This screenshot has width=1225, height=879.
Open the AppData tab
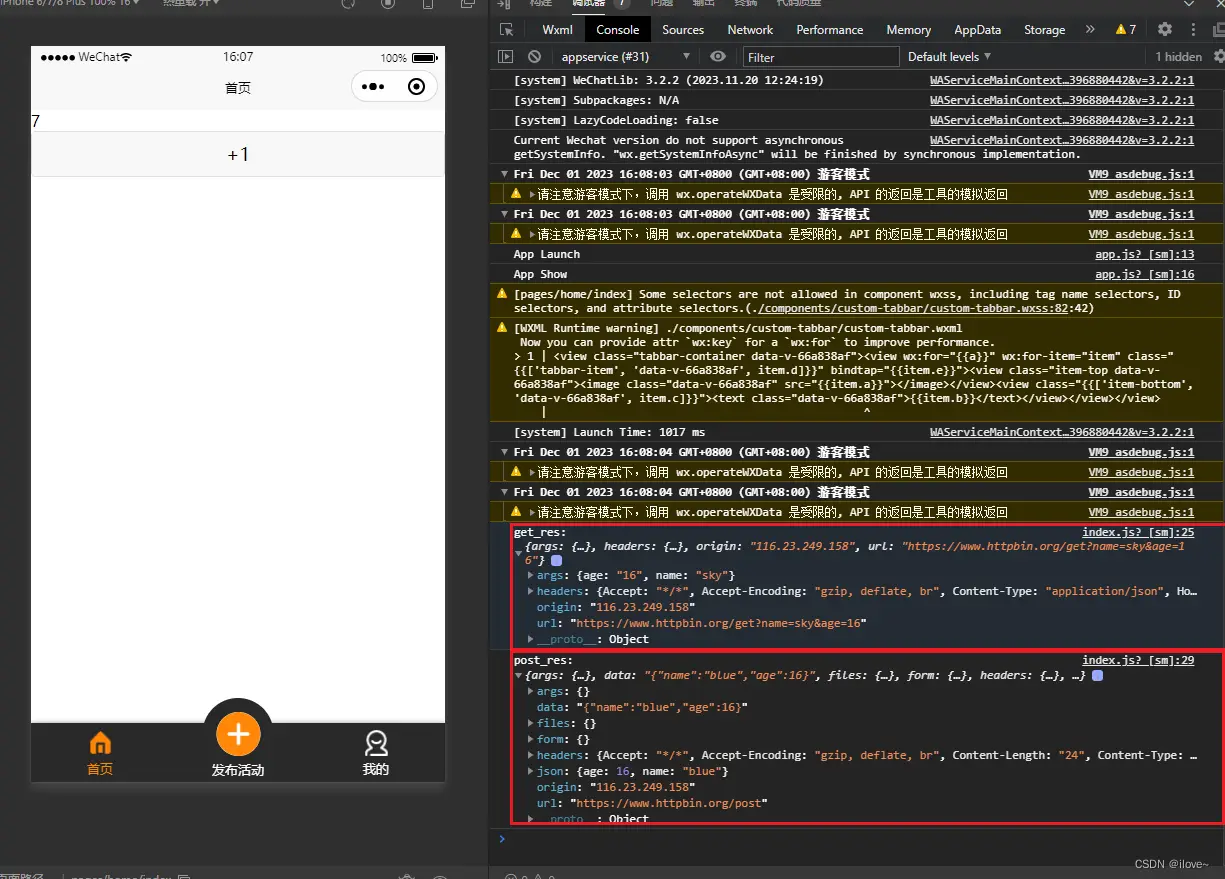(x=977, y=30)
